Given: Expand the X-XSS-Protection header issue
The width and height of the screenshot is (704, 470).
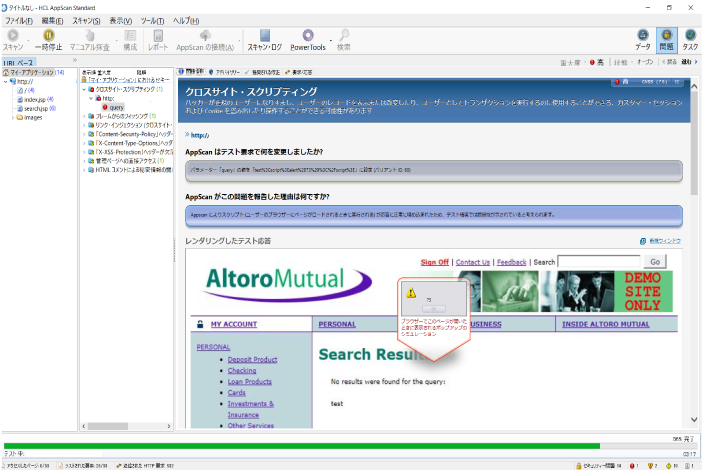Looking at the screenshot, I should [x=84, y=152].
